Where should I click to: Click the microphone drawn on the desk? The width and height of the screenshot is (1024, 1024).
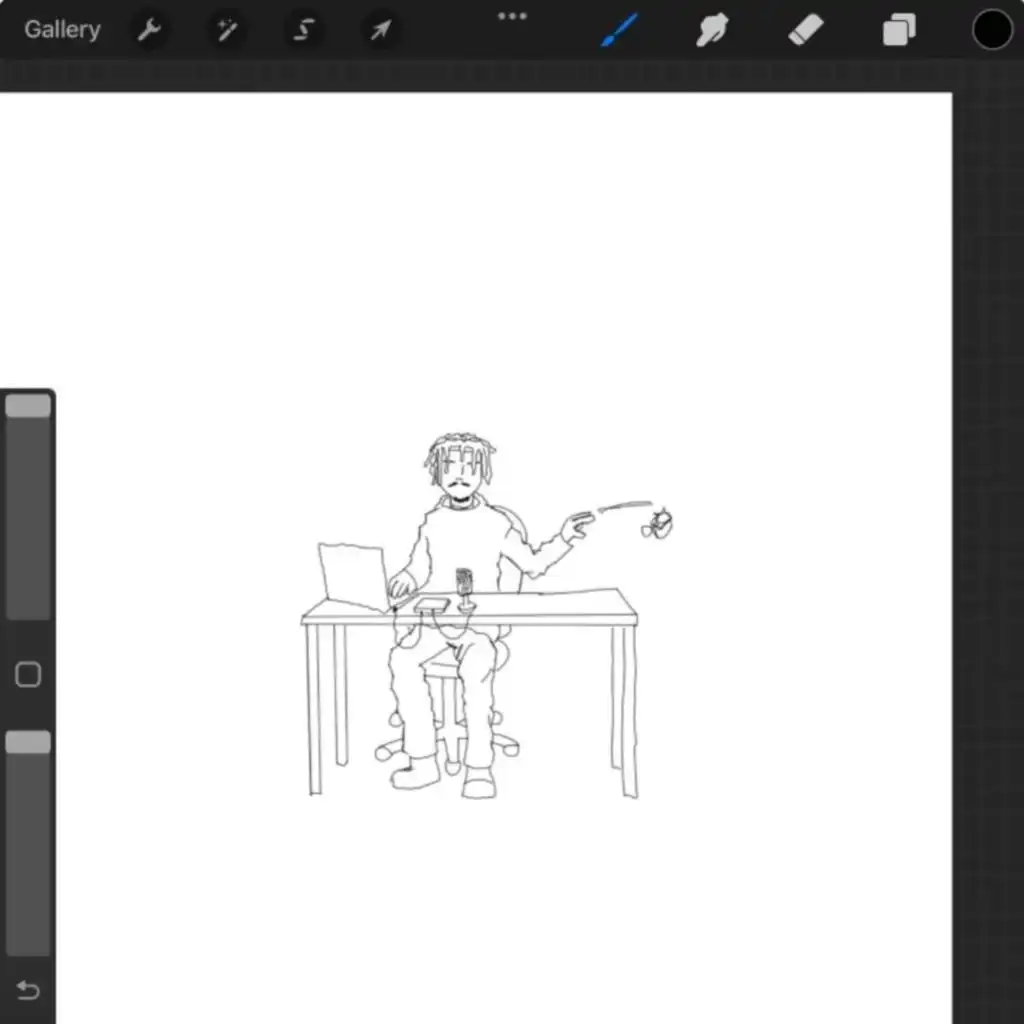464,590
